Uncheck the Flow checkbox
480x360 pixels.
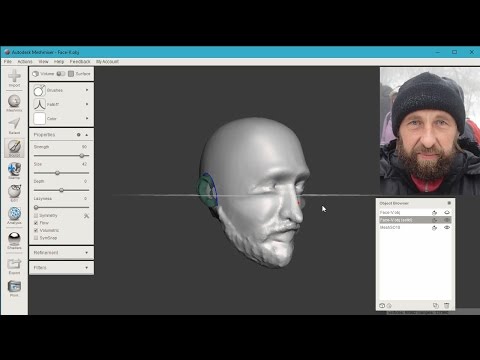[36, 223]
